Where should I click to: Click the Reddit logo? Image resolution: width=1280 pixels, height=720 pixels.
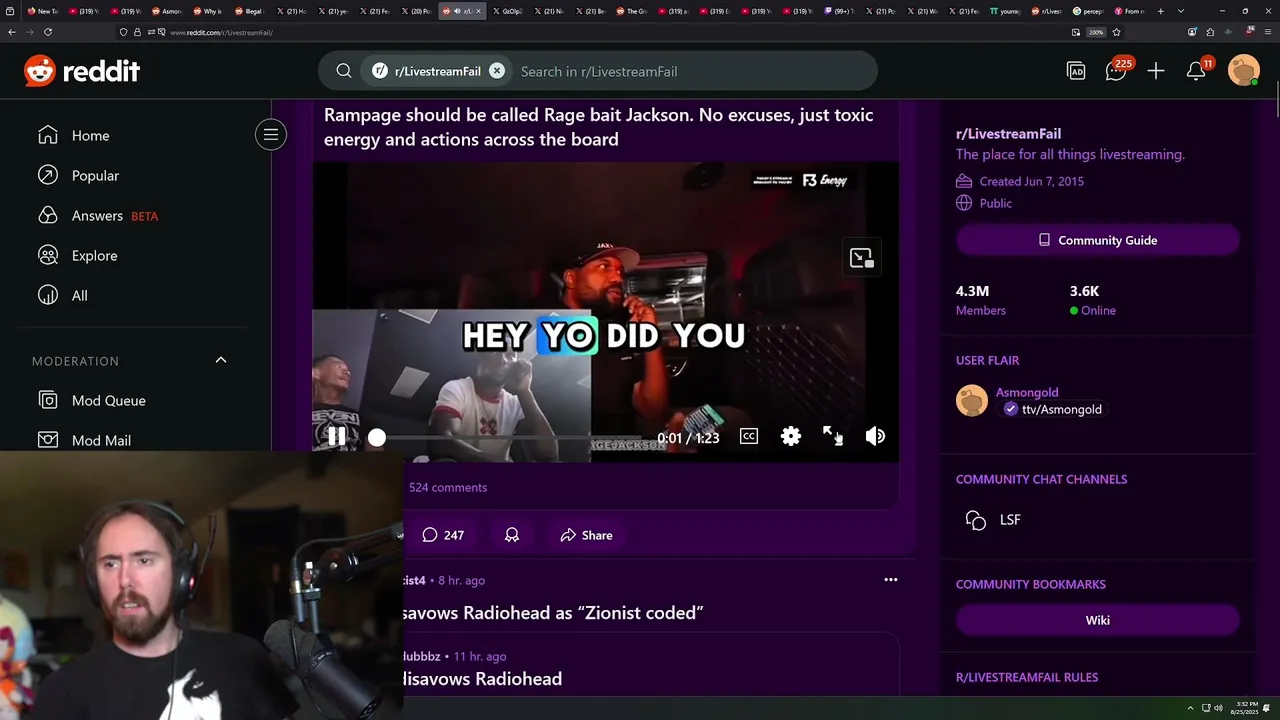82,71
